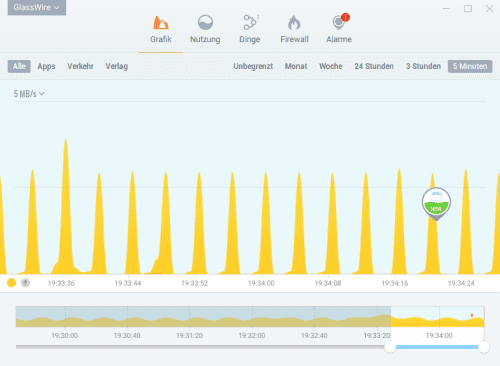
Task: Set time range to Unbegrenzt
Action: point(253,66)
